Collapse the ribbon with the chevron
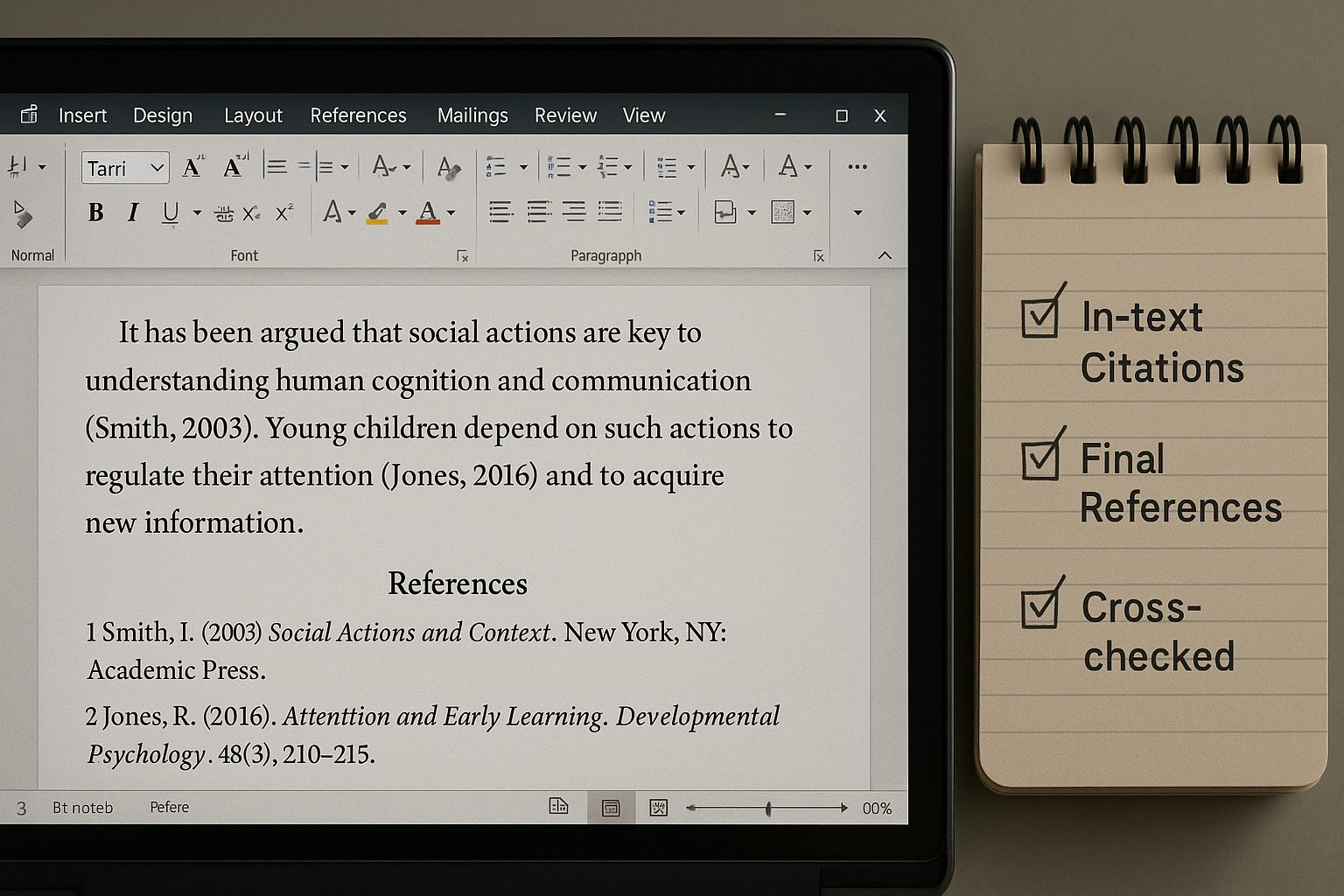The height and width of the screenshot is (896, 1344). pyautogui.click(x=885, y=255)
